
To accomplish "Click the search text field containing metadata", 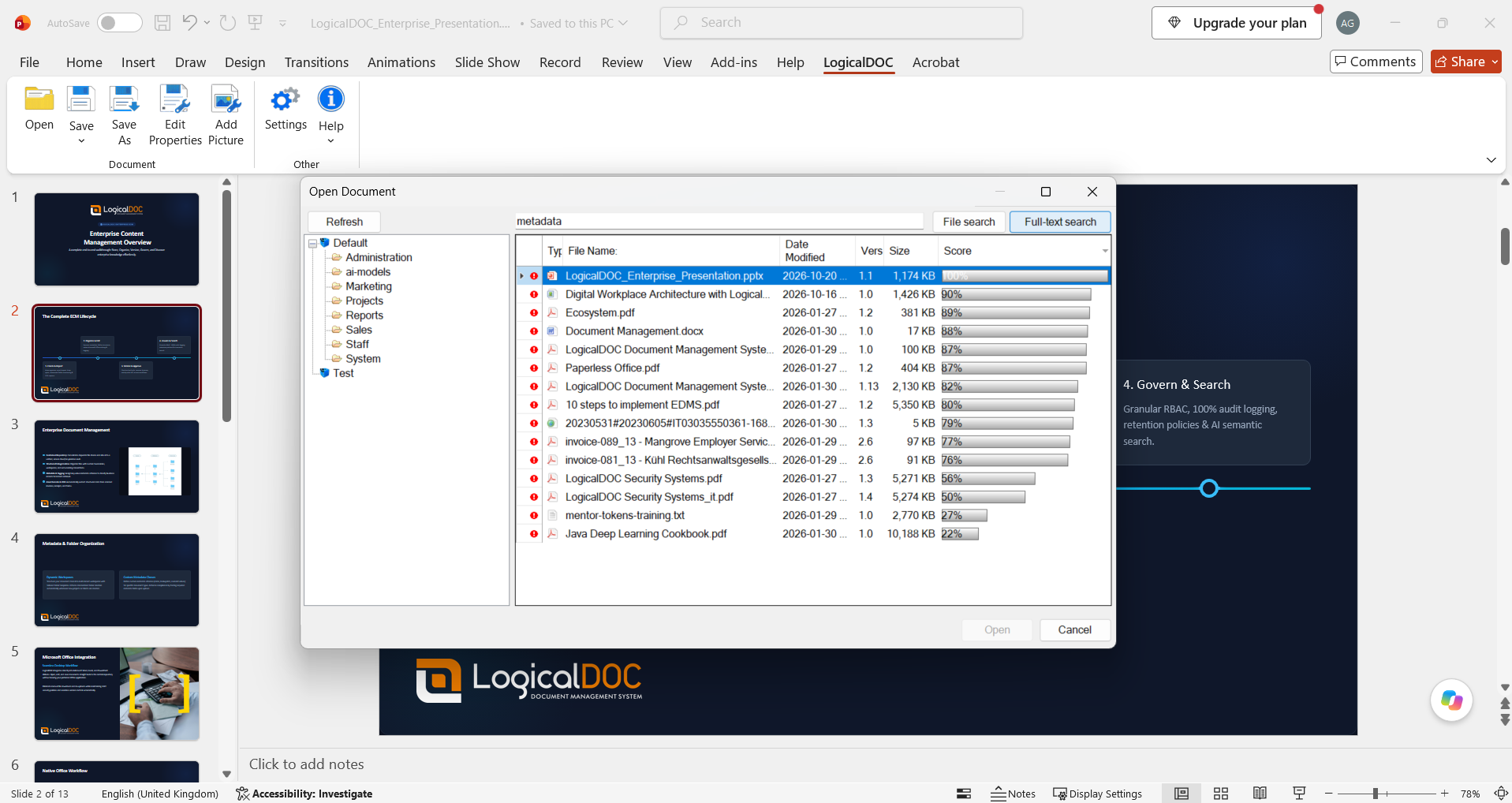I will click(x=719, y=222).
